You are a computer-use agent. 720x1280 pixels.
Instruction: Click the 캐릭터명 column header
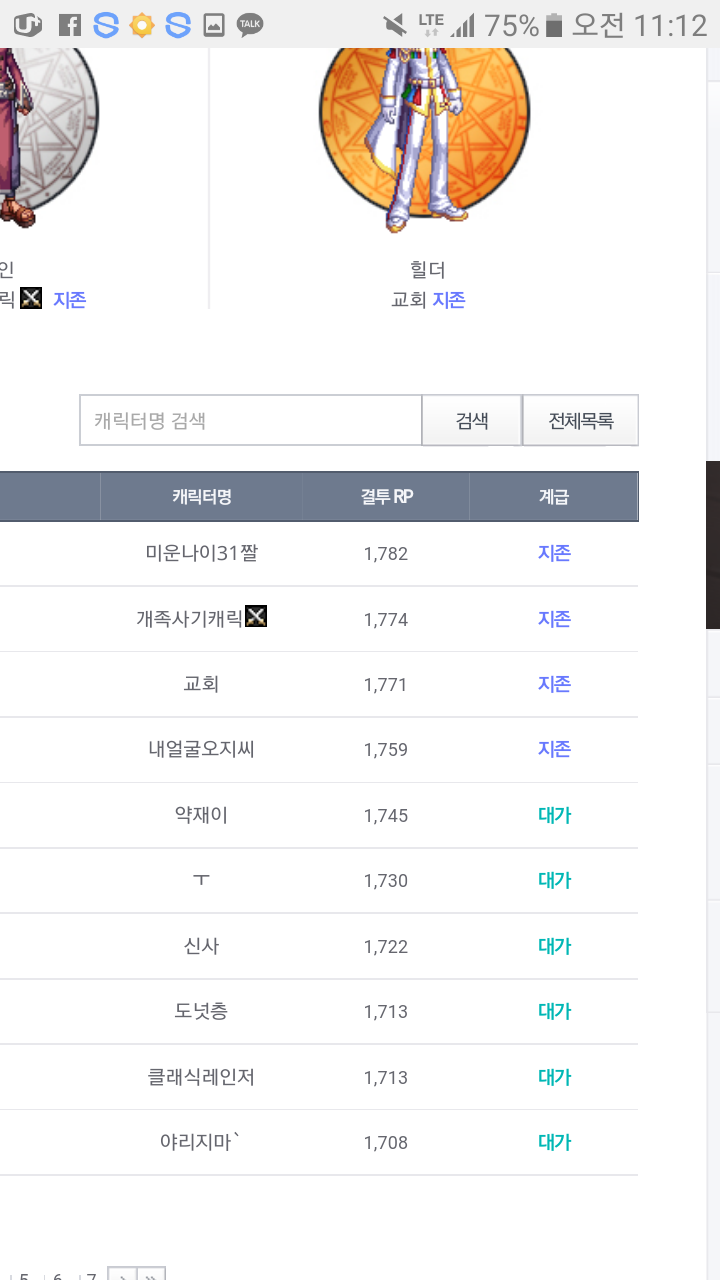coord(202,496)
